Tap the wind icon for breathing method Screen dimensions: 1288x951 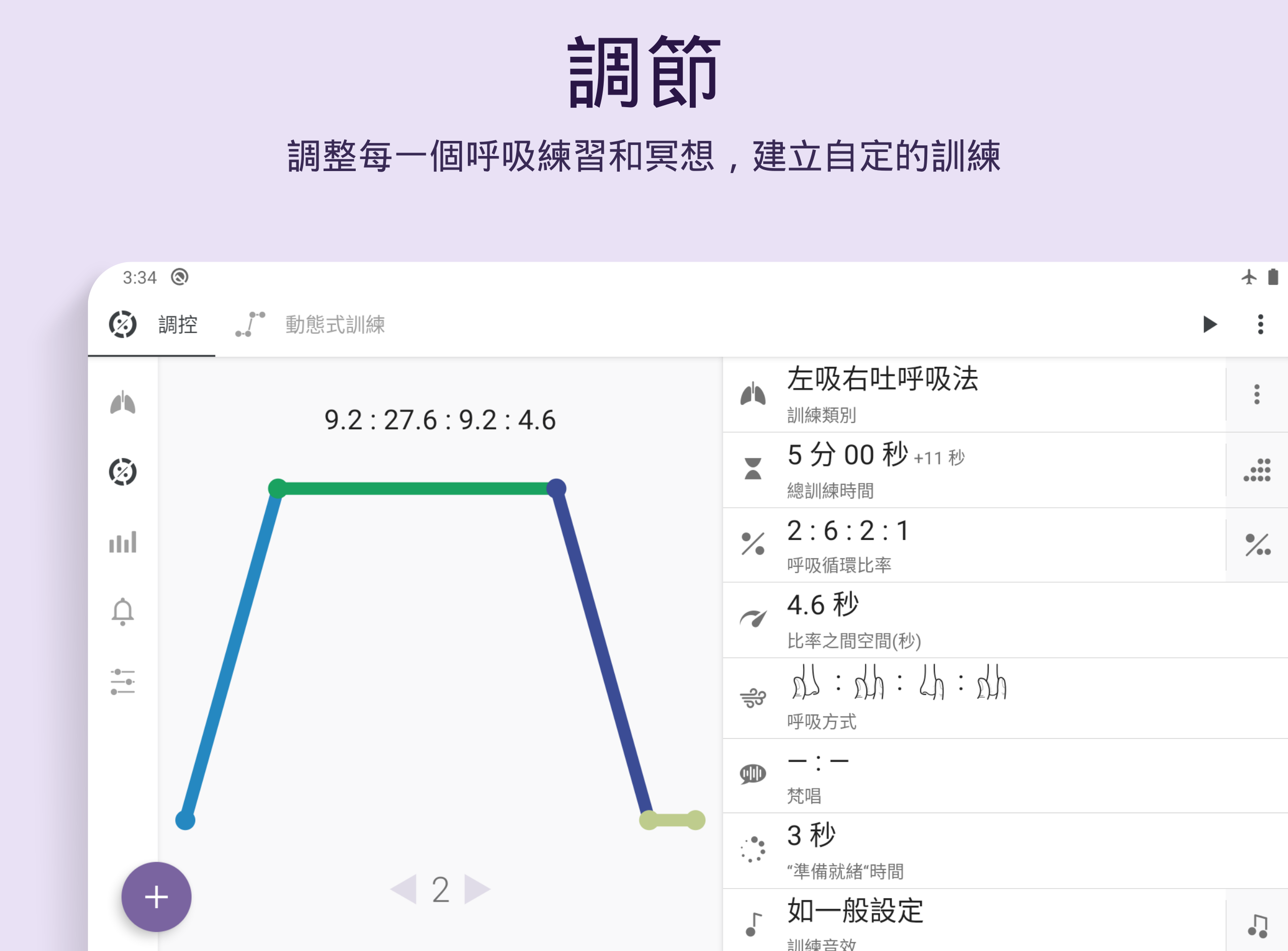click(x=753, y=698)
